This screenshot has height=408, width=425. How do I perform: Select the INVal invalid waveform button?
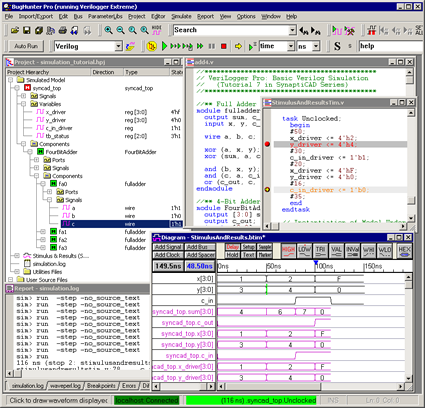coord(352,251)
